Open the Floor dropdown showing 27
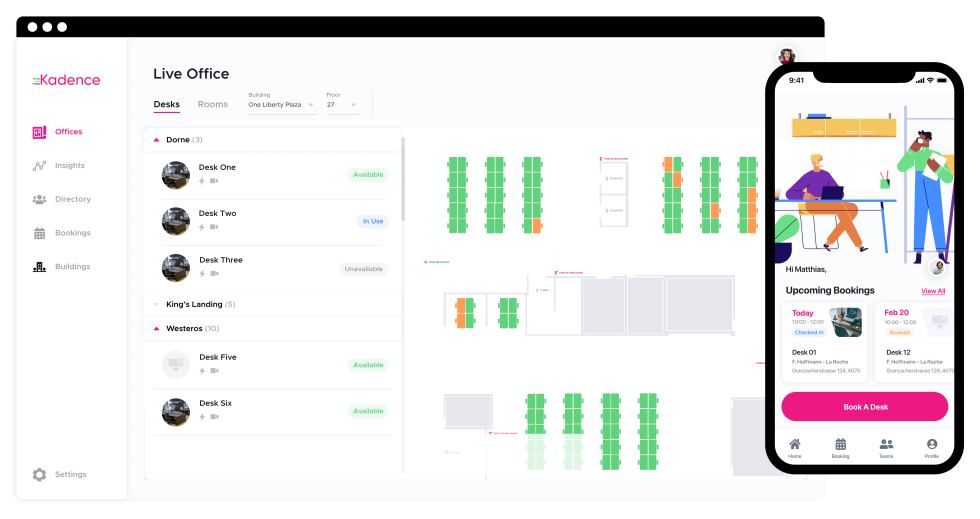This screenshot has width=980, height=519. 342,105
